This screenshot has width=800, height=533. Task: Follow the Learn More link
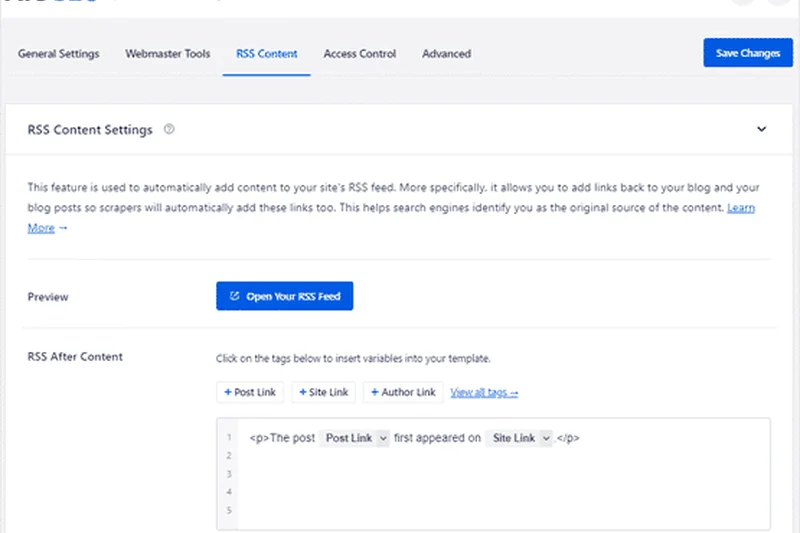[740, 208]
